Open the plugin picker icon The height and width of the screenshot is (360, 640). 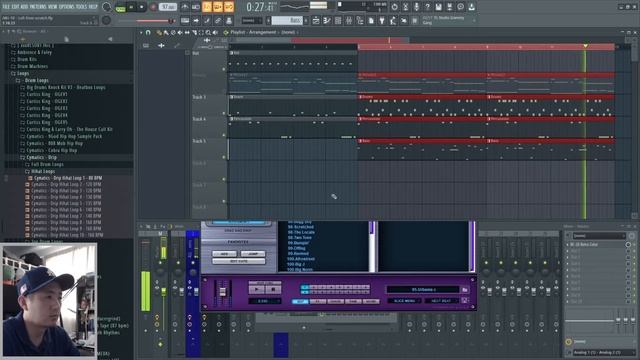click(382, 20)
